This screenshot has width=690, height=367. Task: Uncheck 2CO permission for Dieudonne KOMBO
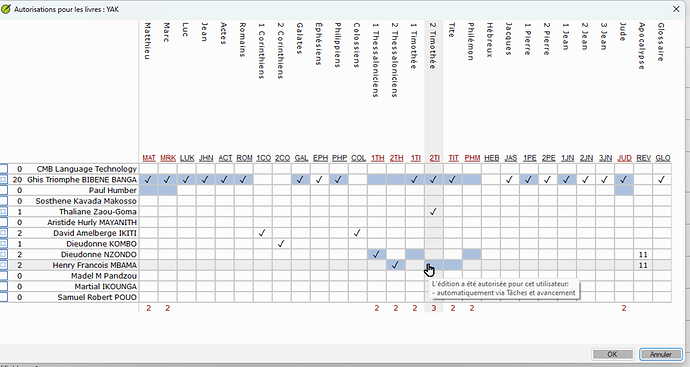282,243
